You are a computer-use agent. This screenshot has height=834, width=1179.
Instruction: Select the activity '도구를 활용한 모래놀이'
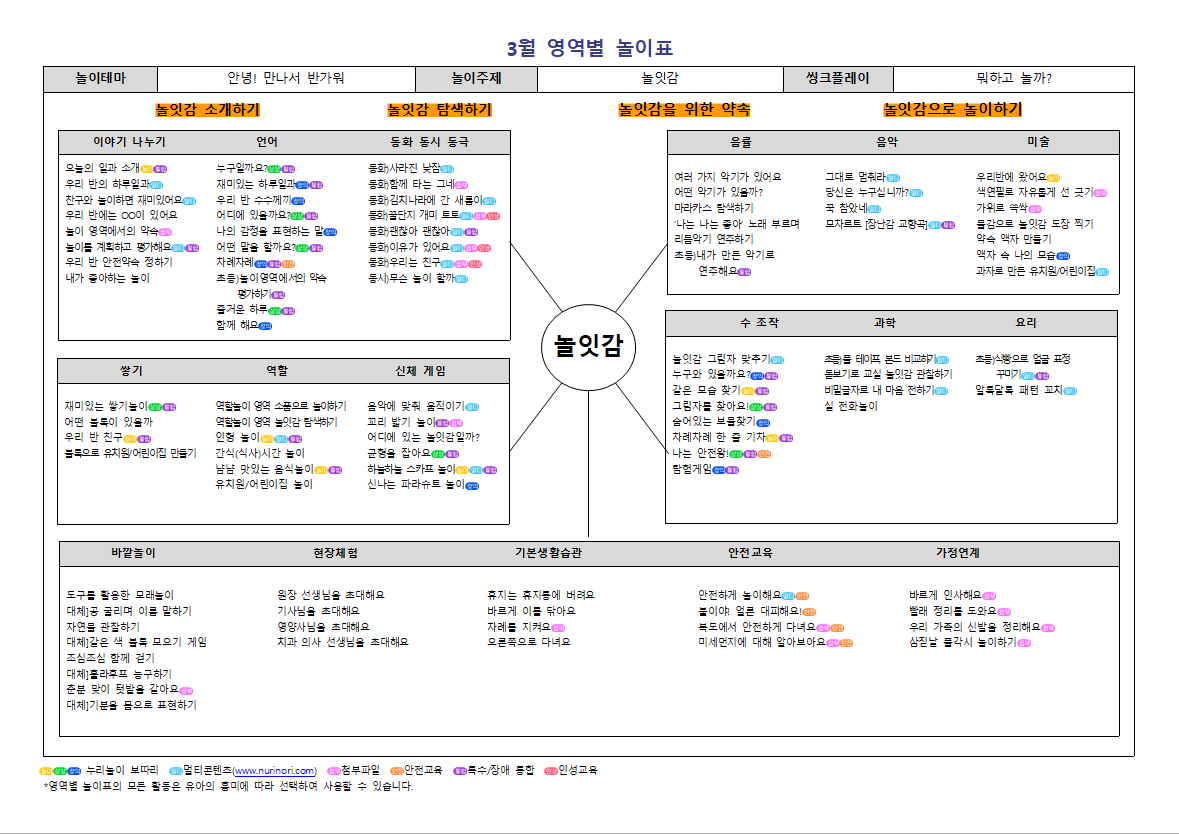pos(120,595)
